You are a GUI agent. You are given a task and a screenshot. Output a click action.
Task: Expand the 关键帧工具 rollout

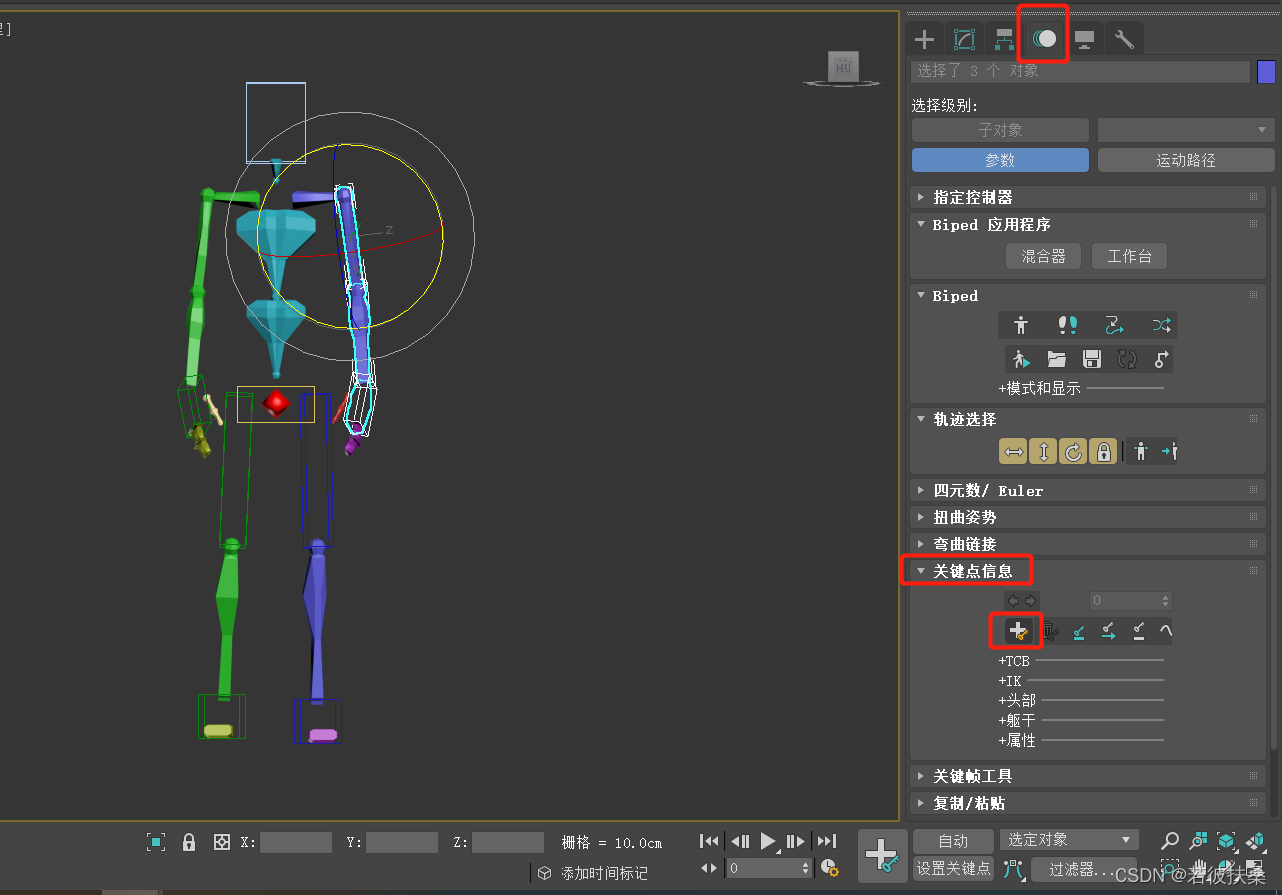1088,776
